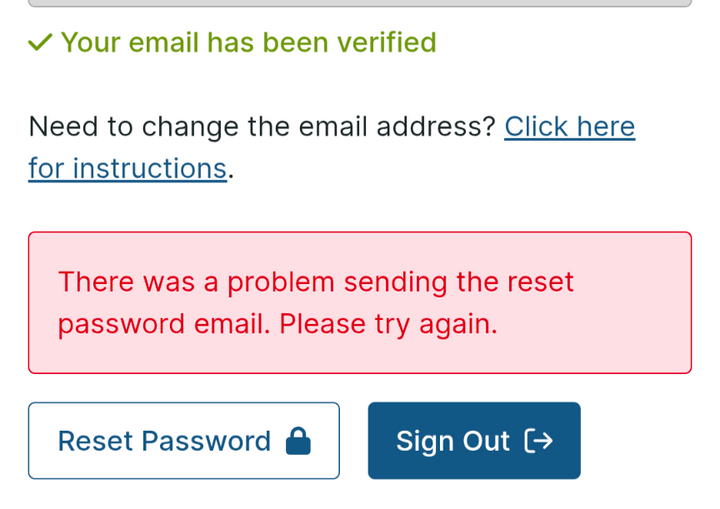
Task: Click the sign-out arrow icon
Action: [538, 441]
